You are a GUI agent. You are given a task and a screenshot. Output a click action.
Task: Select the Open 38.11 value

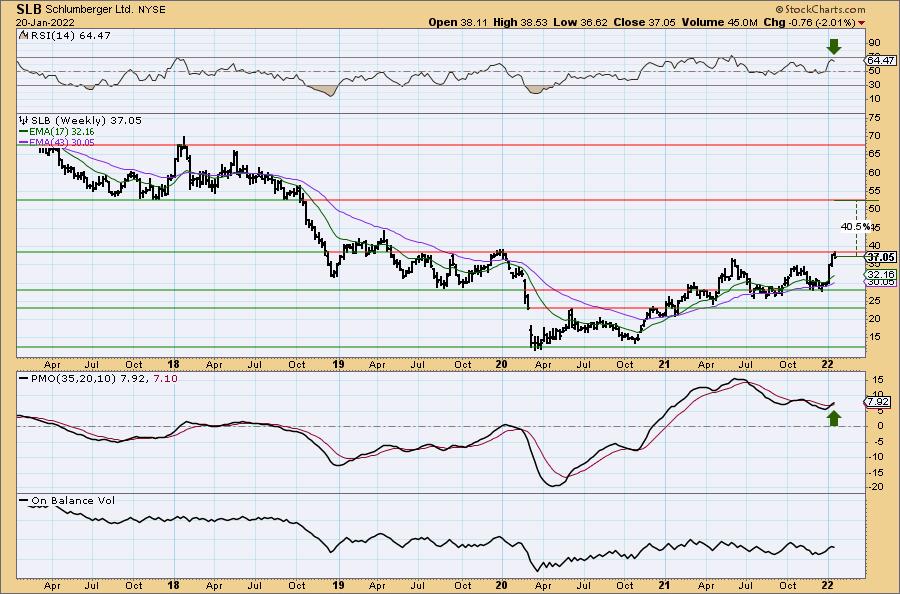click(459, 22)
